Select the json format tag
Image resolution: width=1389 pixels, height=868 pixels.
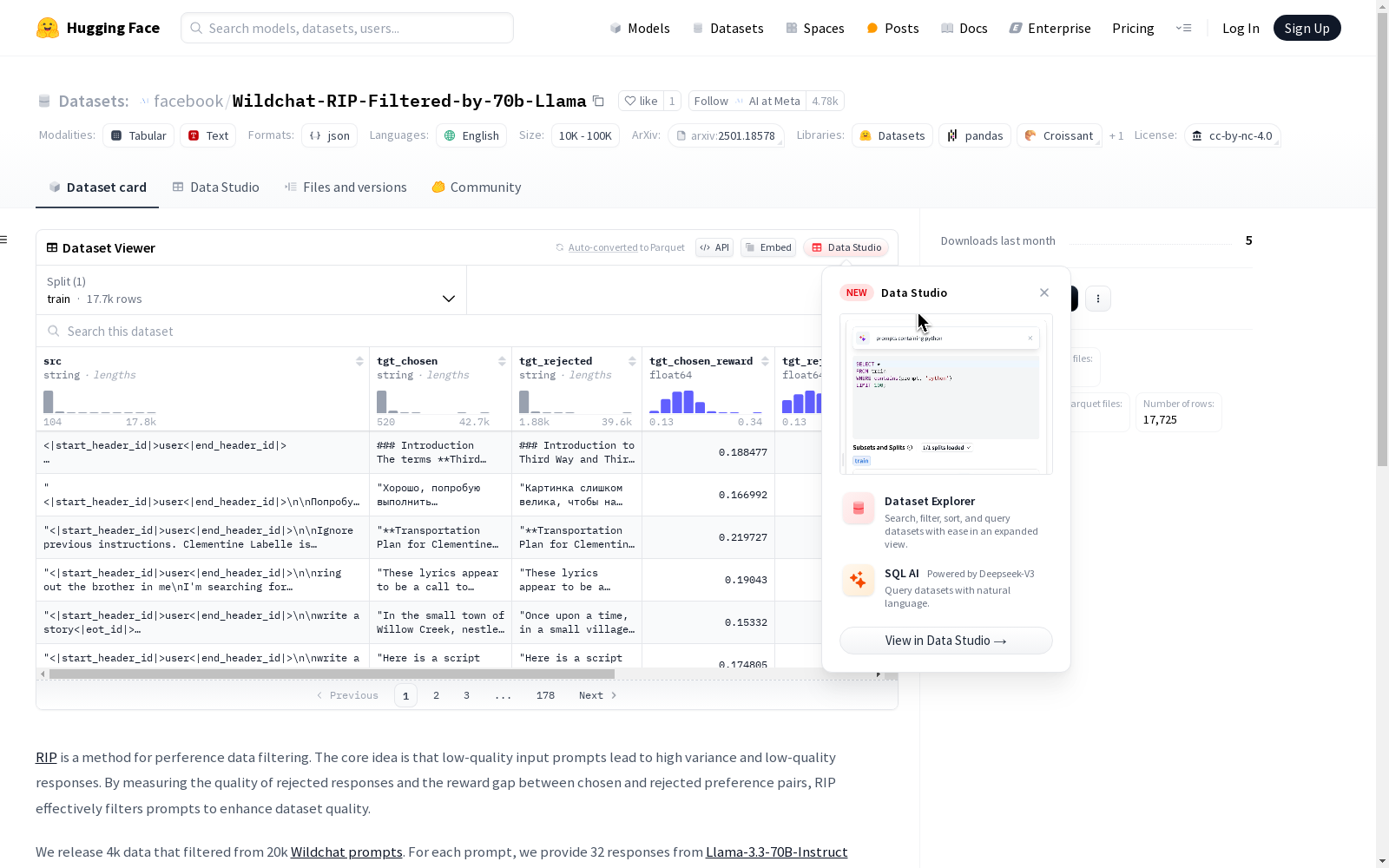tap(330, 135)
